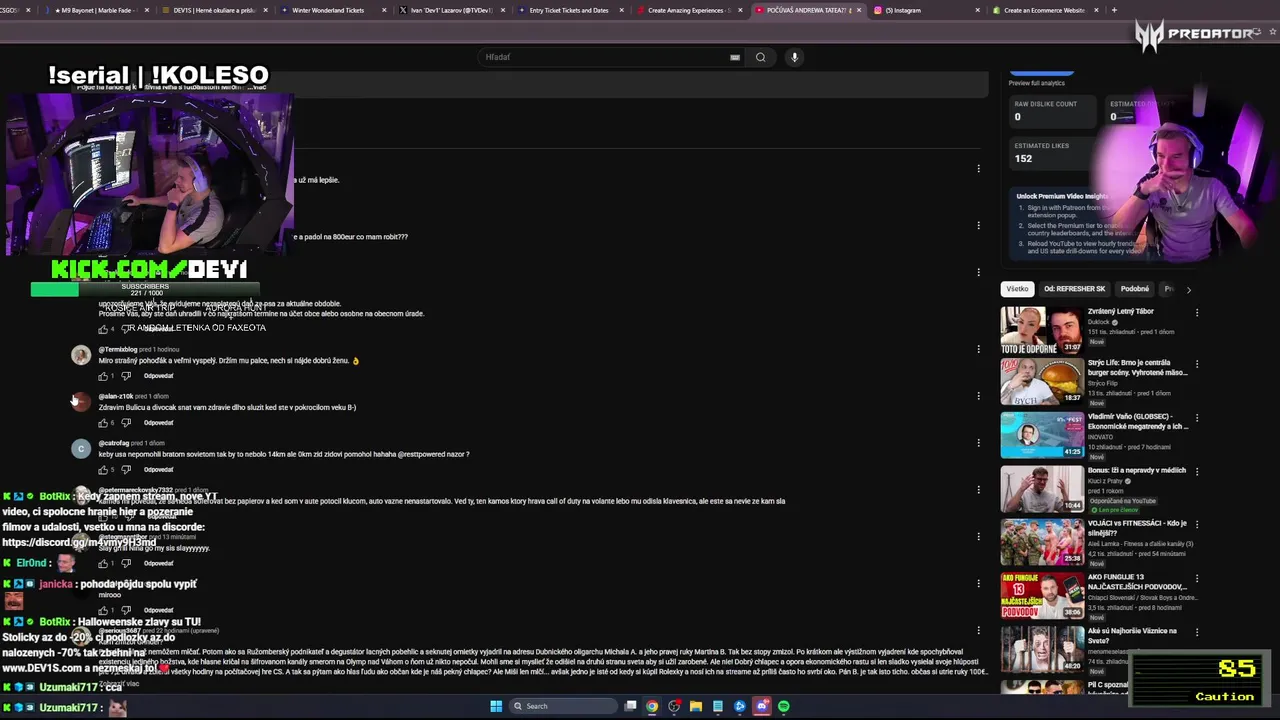This screenshot has width=1280, height=720.
Task: Open Strýc Life Brno burger video thumbnail
Action: (1041, 382)
